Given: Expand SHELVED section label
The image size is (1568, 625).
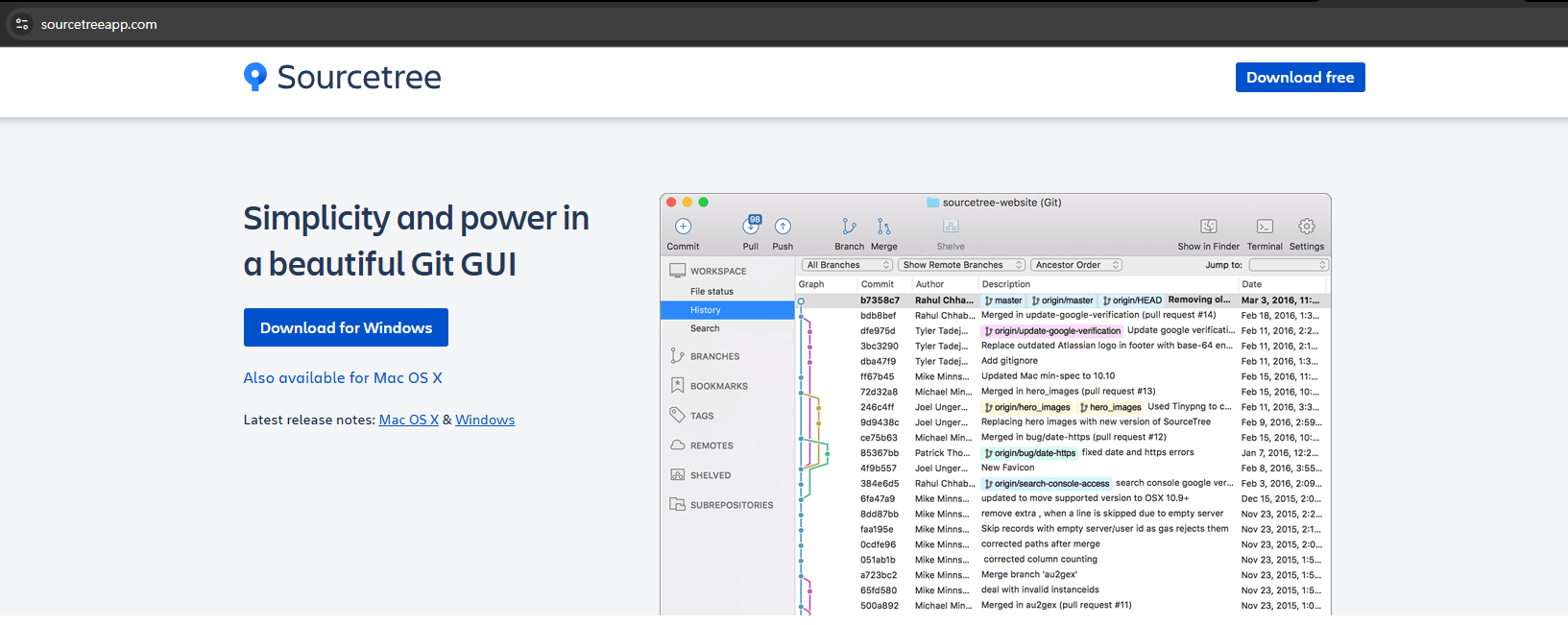Looking at the screenshot, I should [x=711, y=475].
